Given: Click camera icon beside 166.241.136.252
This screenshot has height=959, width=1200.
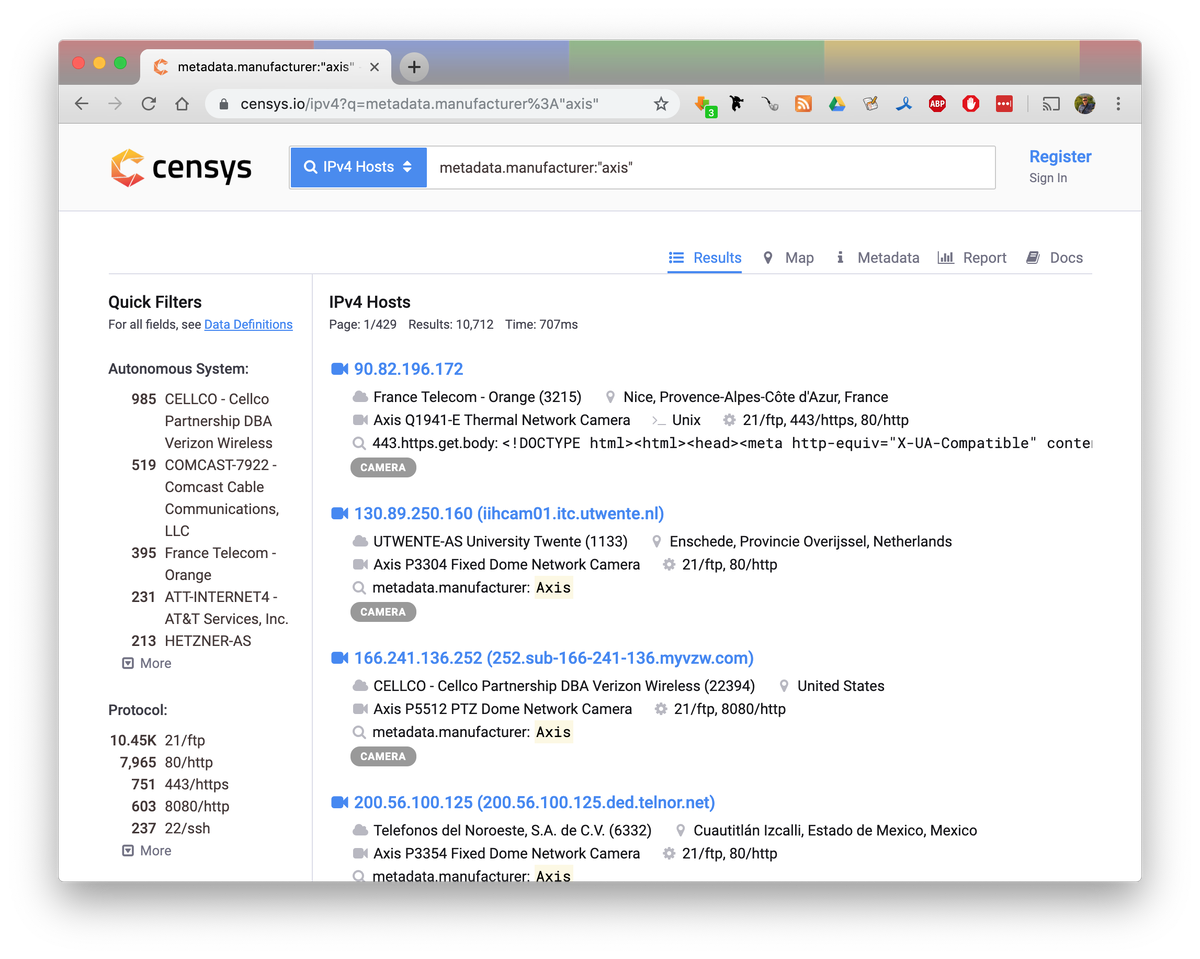Looking at the screenshot, I should pos(339,658).
